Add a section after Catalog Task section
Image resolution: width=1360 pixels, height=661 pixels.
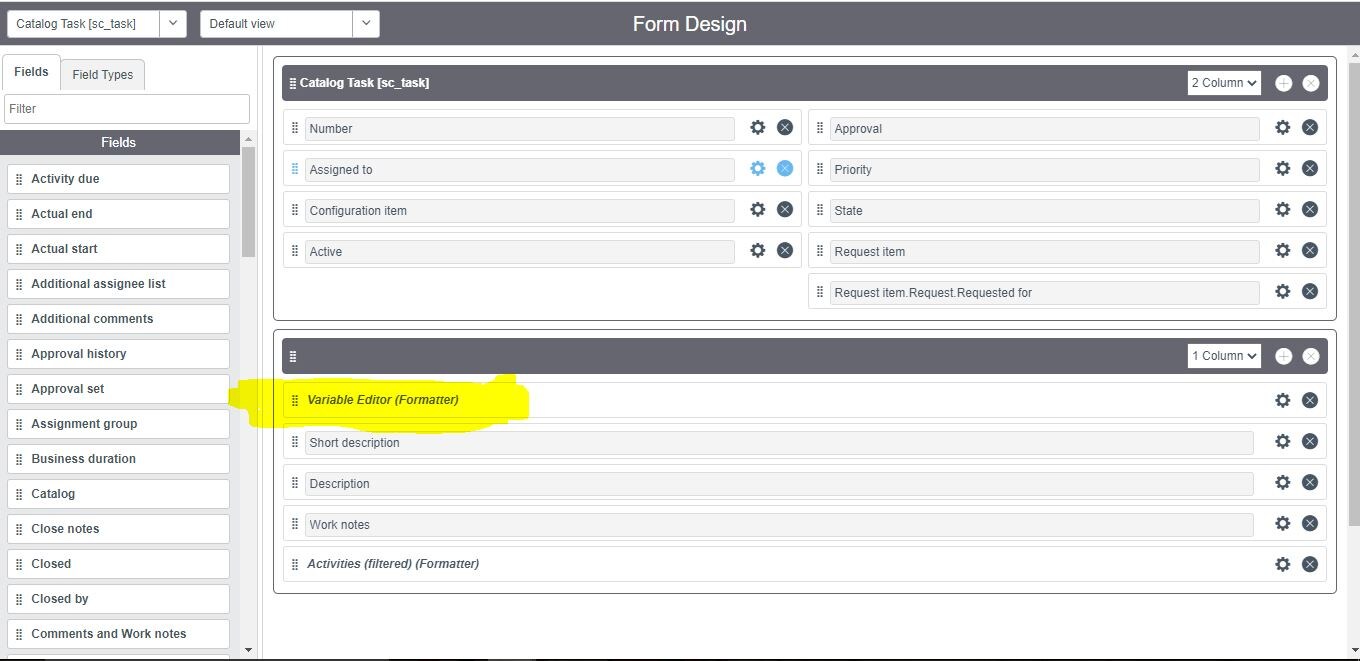pyautogui.click(x=1284, y=83)
